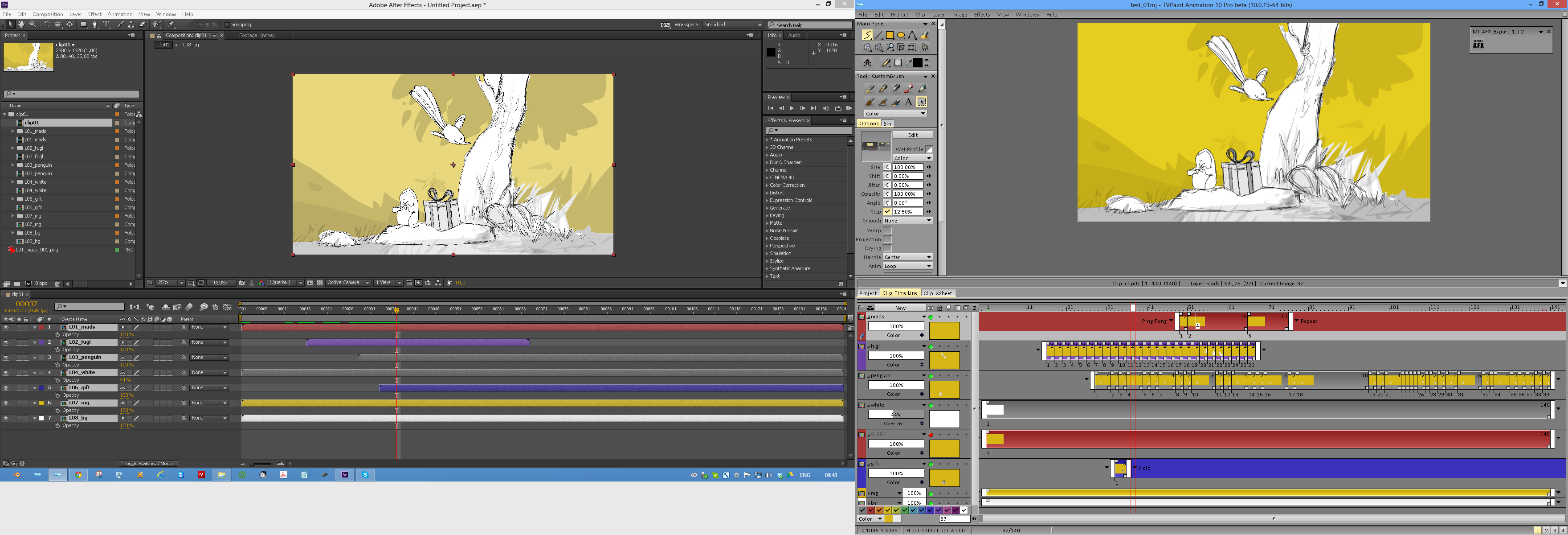The height and width of the screenshot is (535, 1568).
Task: Expand the 3D Channel effects category
Action: tap(767, 147)
